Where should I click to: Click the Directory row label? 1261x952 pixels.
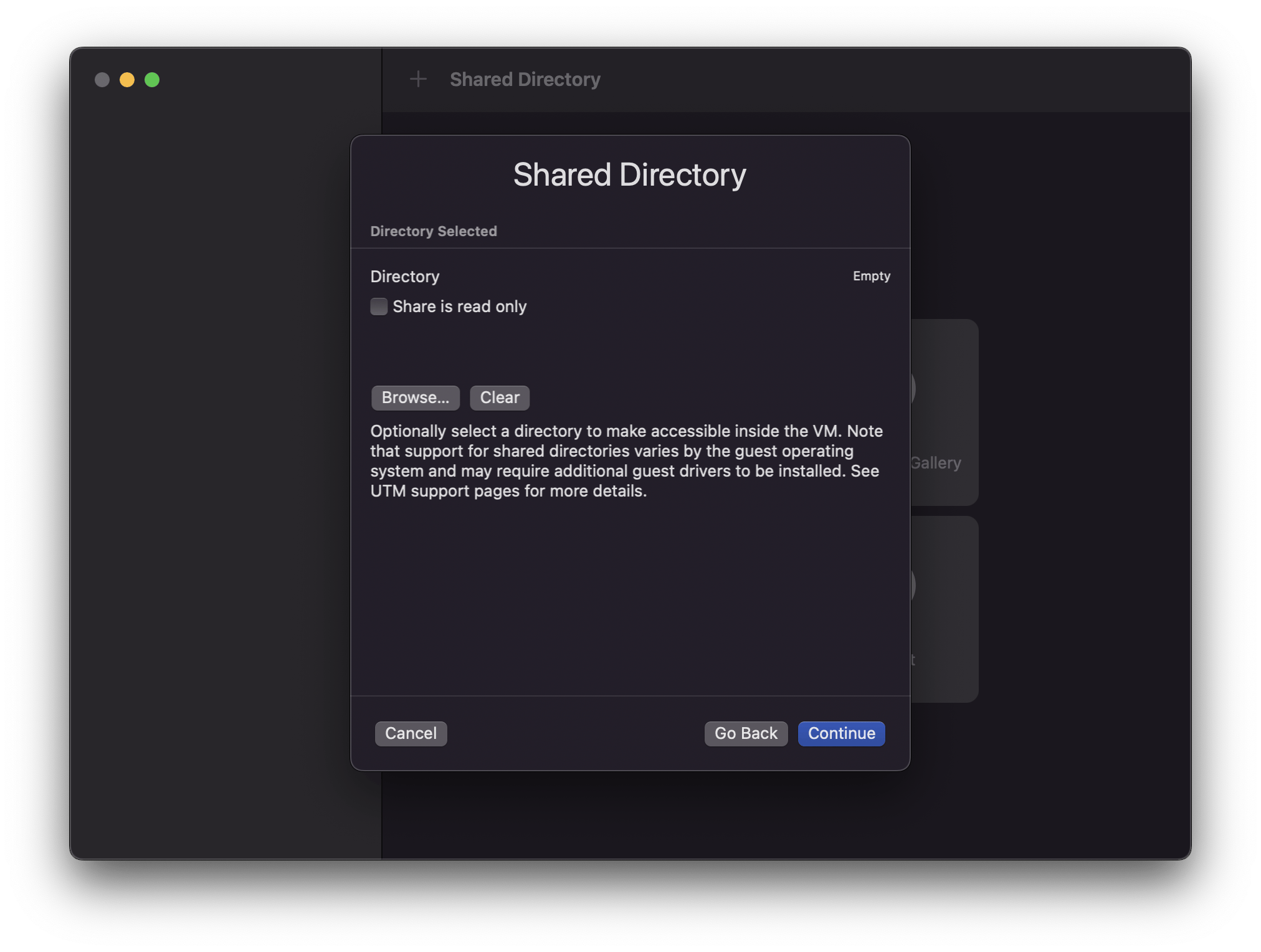point(405,277)
